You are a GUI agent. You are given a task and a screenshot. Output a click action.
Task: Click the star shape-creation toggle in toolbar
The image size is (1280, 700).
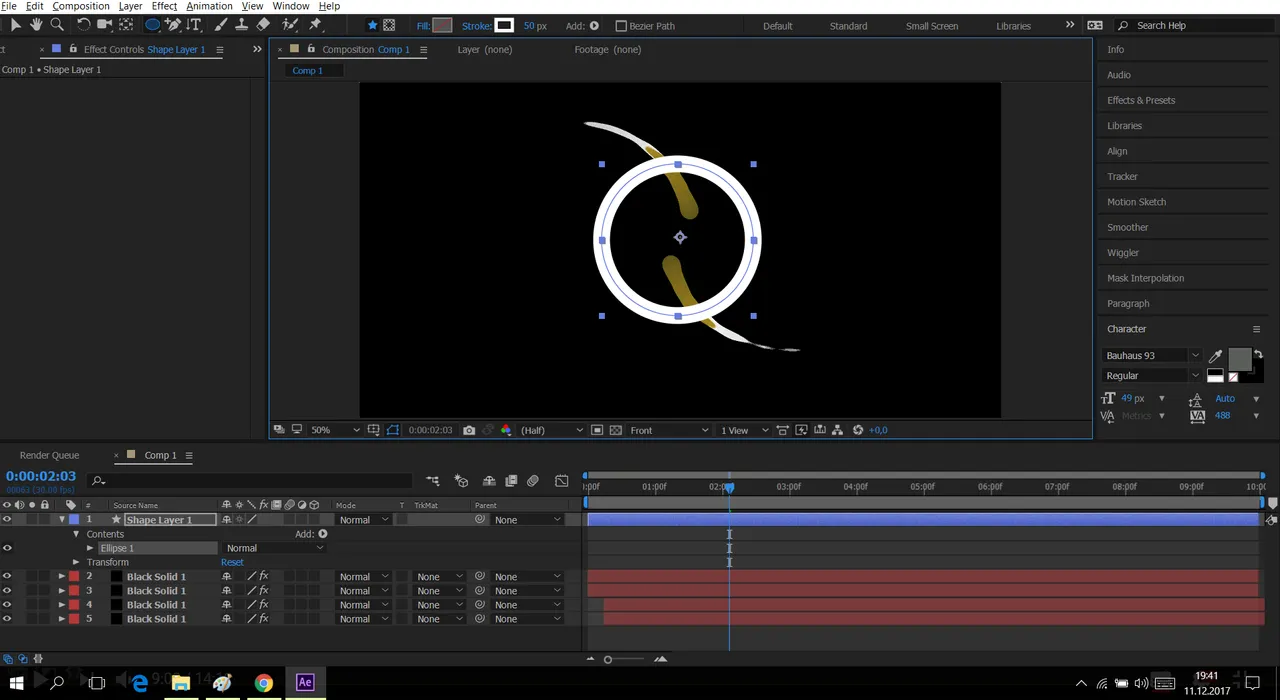click(373, 26)
